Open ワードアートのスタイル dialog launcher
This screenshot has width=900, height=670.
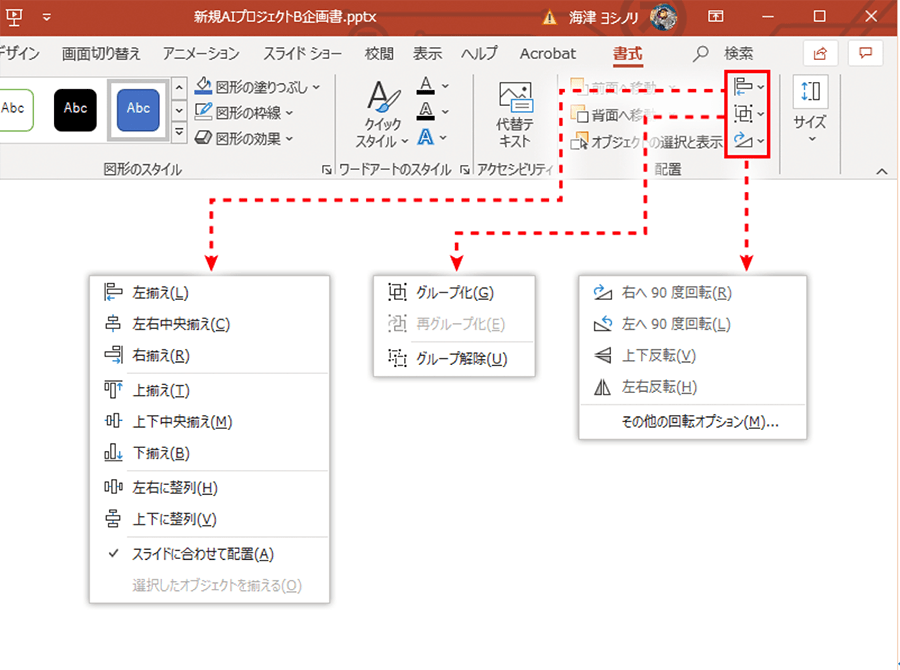(464, 169)
